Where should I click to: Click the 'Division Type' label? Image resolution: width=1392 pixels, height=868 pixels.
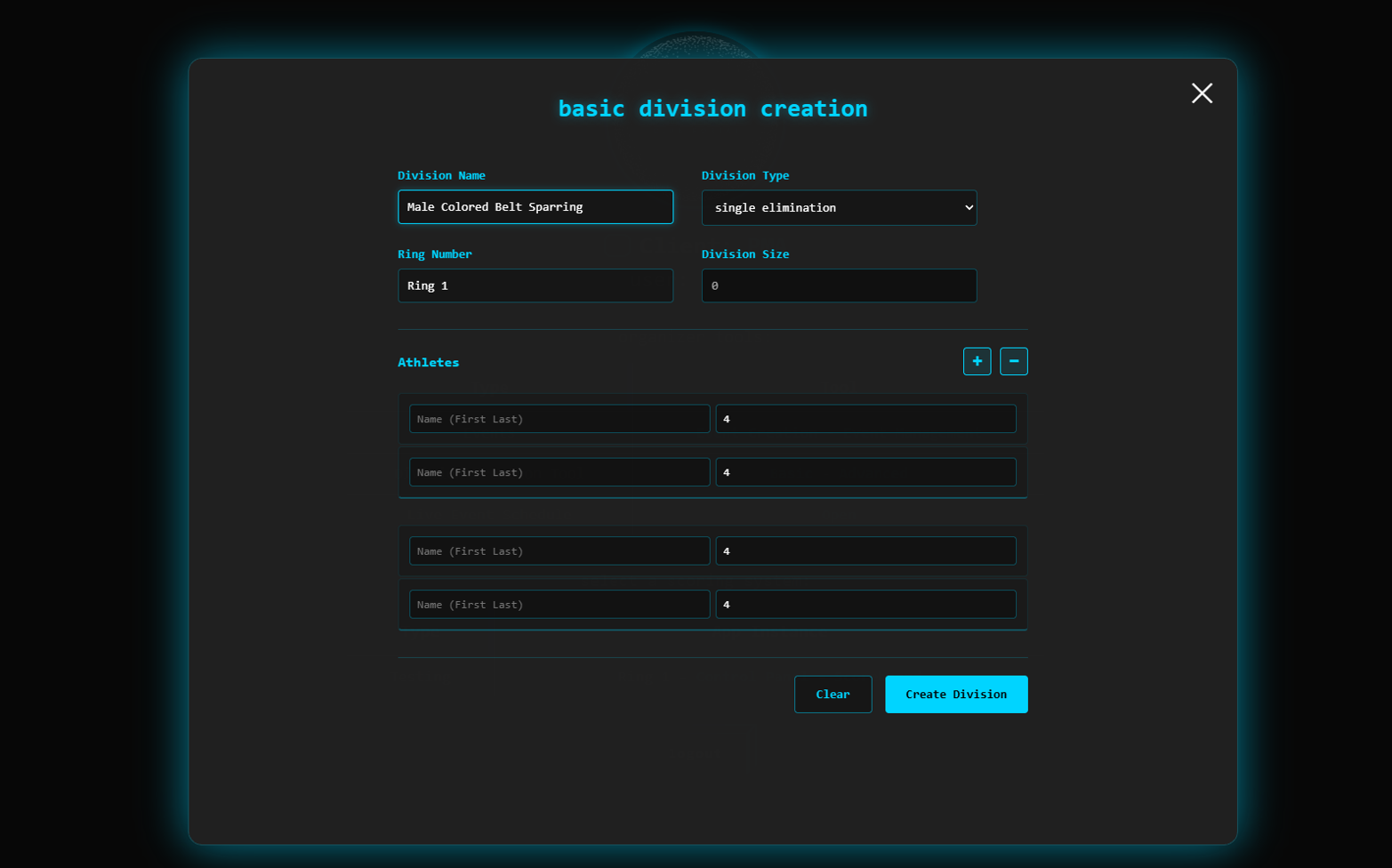745,175
